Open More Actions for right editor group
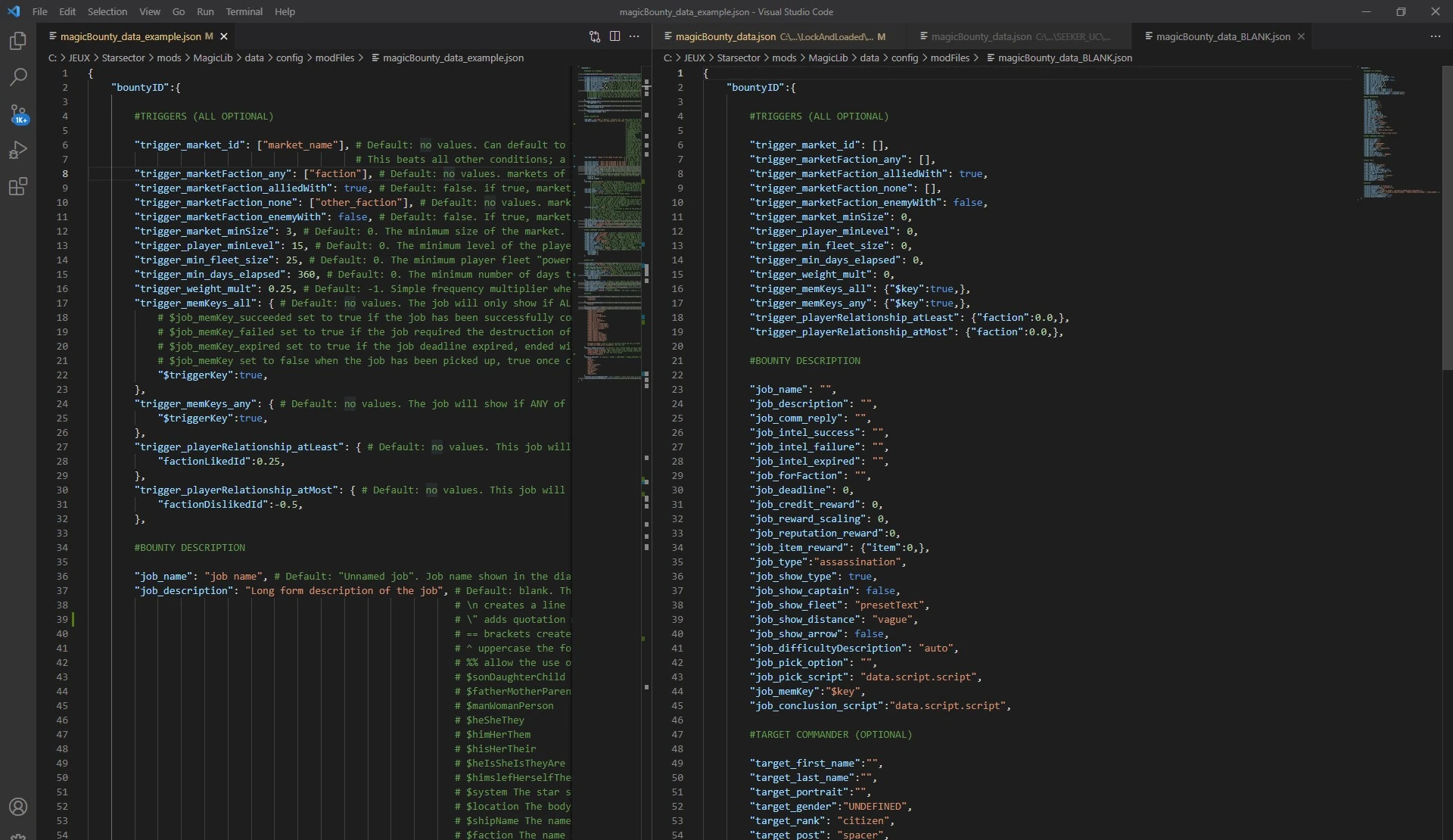Viewport: 1453px width, 840px height. point(1435,36)
